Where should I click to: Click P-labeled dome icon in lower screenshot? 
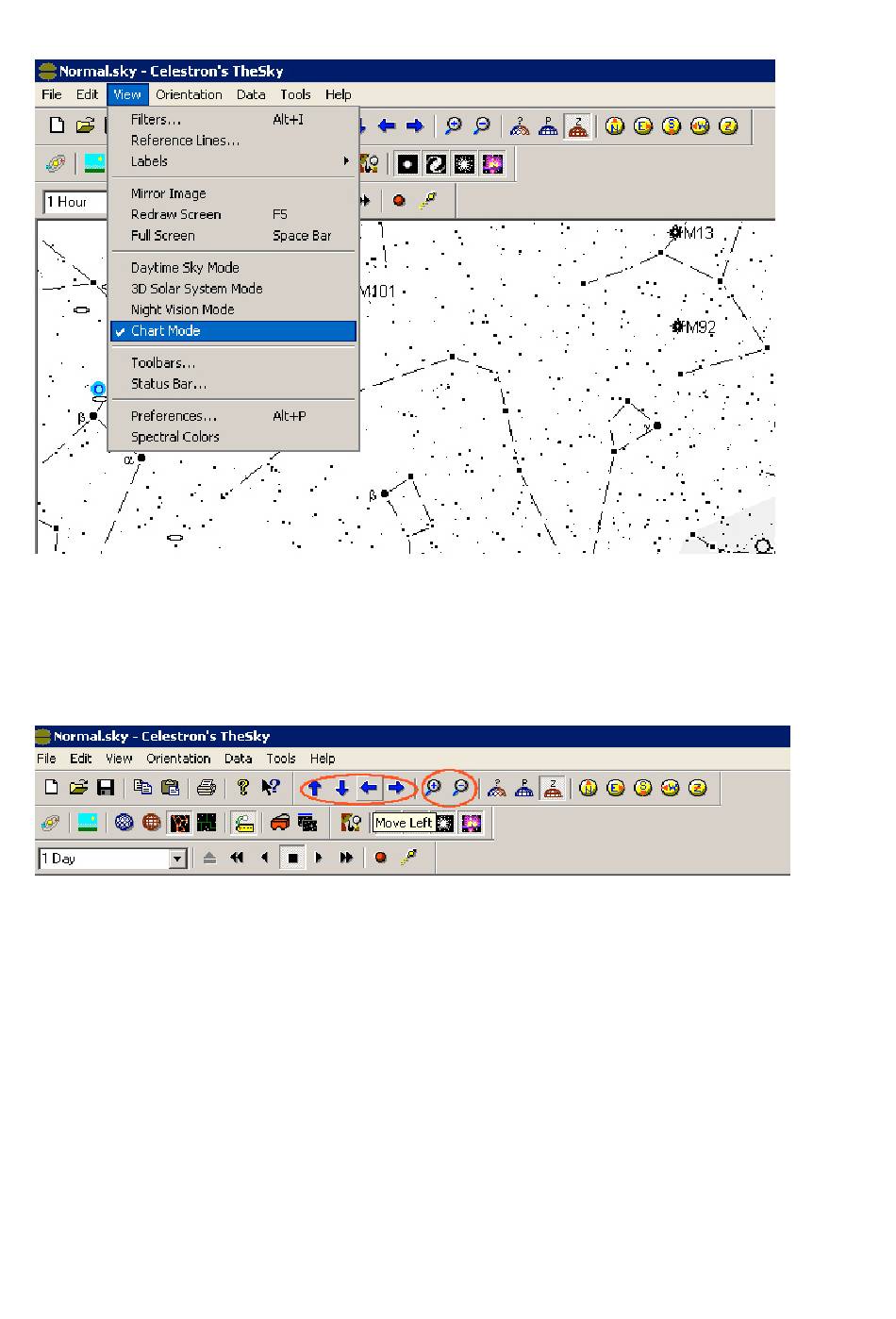pos(524,788)
